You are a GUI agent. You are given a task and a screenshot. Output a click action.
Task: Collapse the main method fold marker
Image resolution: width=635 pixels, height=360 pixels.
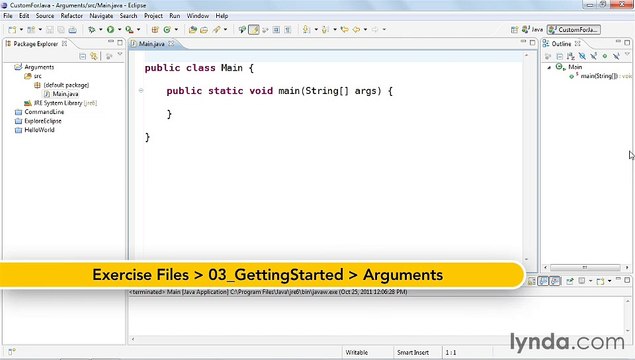(x=141, y=90)
